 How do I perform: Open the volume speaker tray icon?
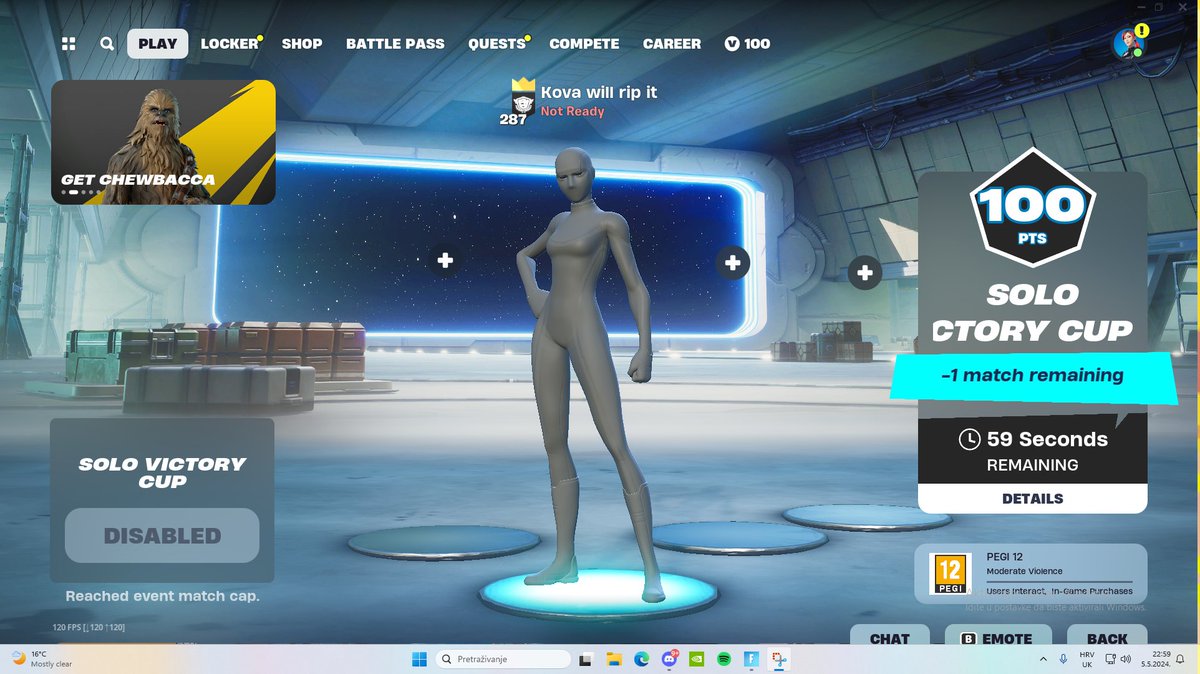click(1128, 659)
